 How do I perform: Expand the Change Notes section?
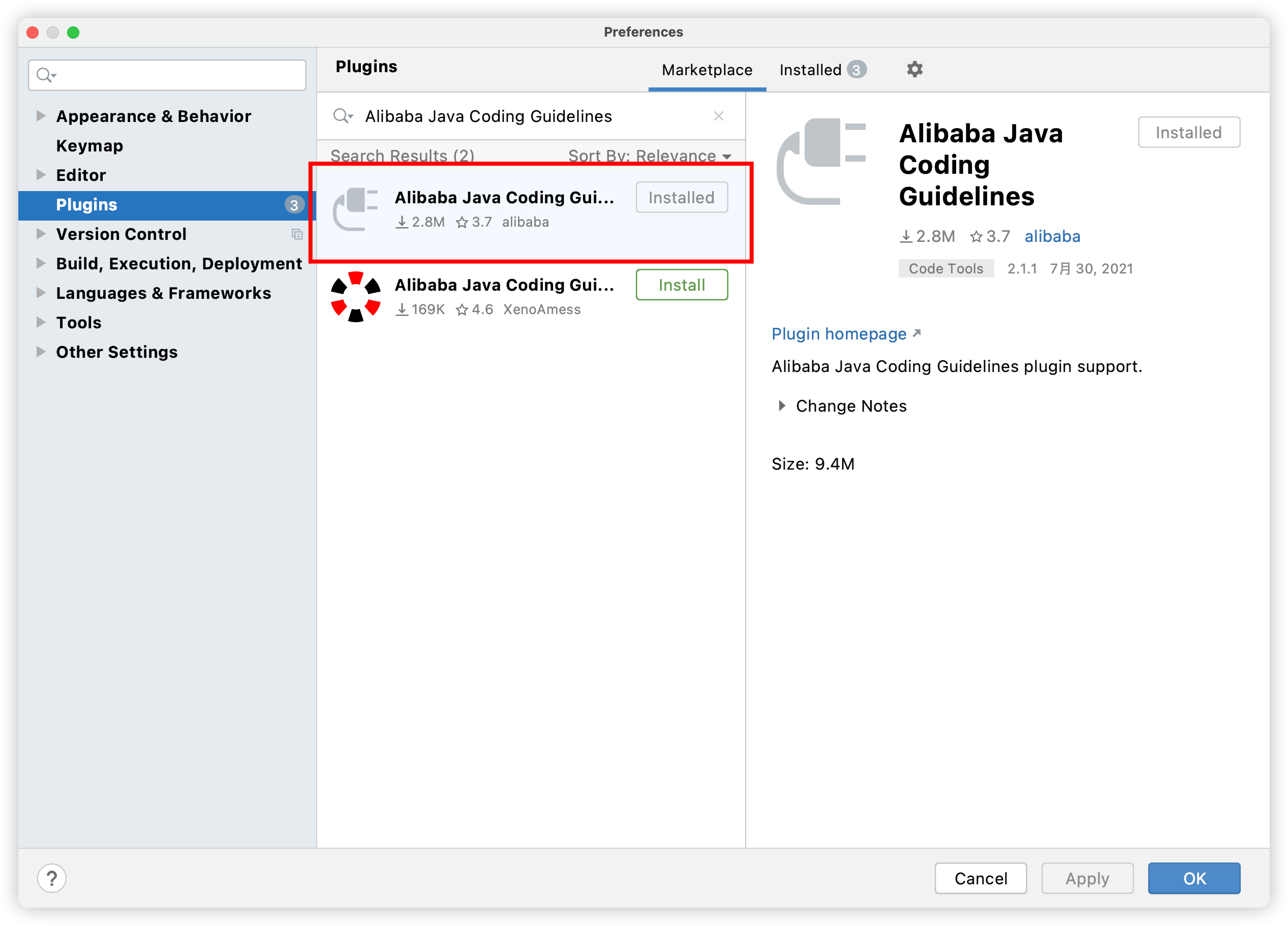(781, 406)
